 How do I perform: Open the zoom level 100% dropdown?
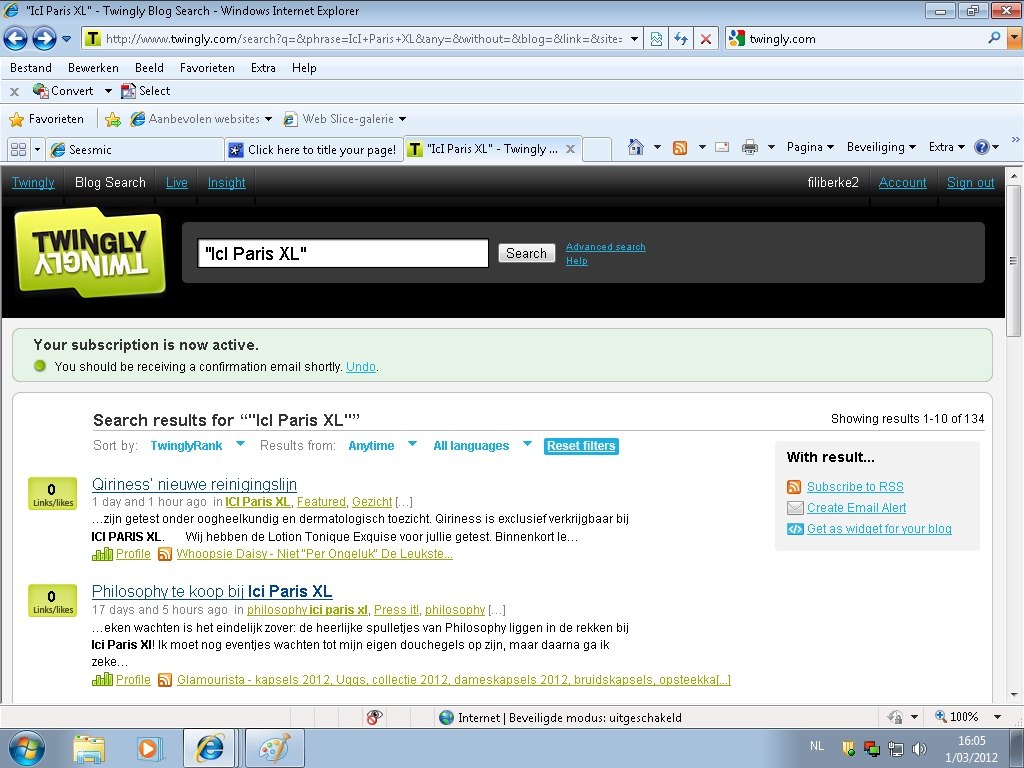pos(997,717)
